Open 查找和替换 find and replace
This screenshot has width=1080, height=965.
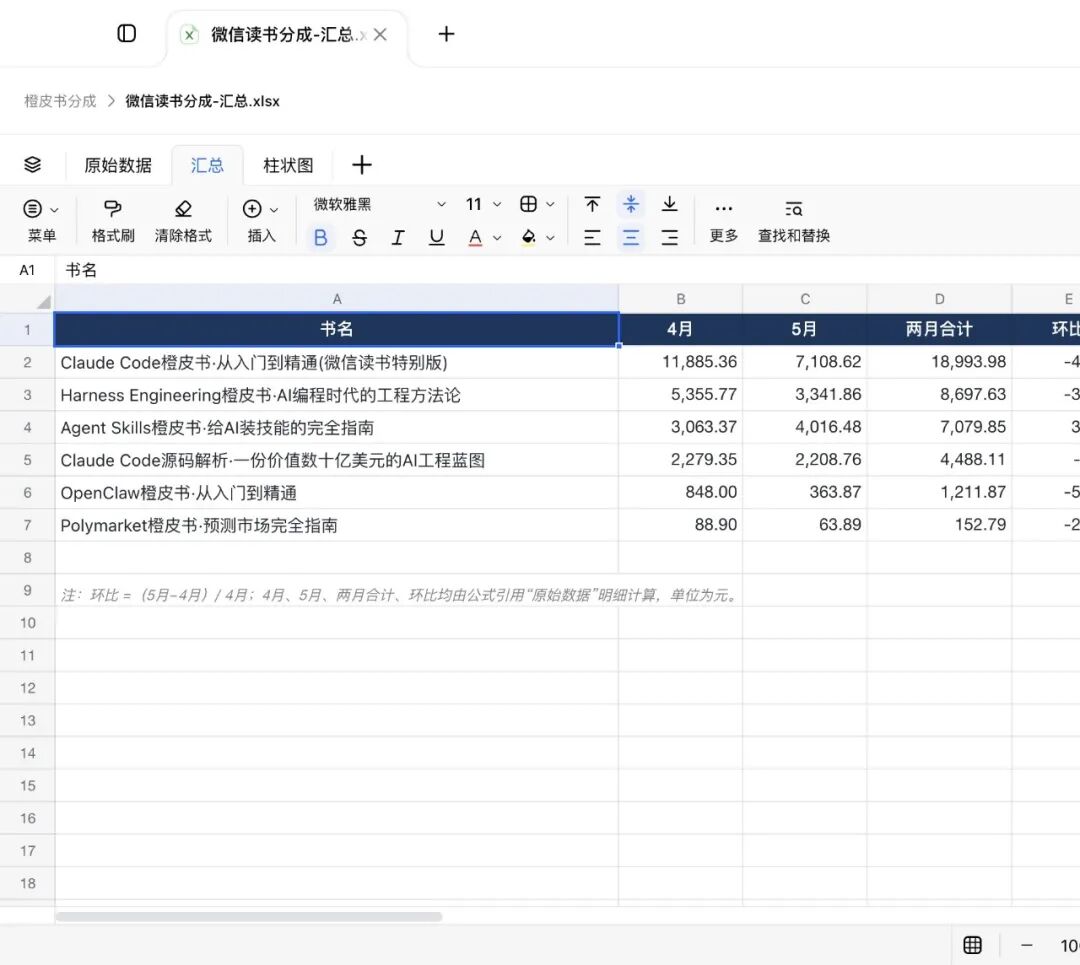pyautogui.click(x=793, y=220)
